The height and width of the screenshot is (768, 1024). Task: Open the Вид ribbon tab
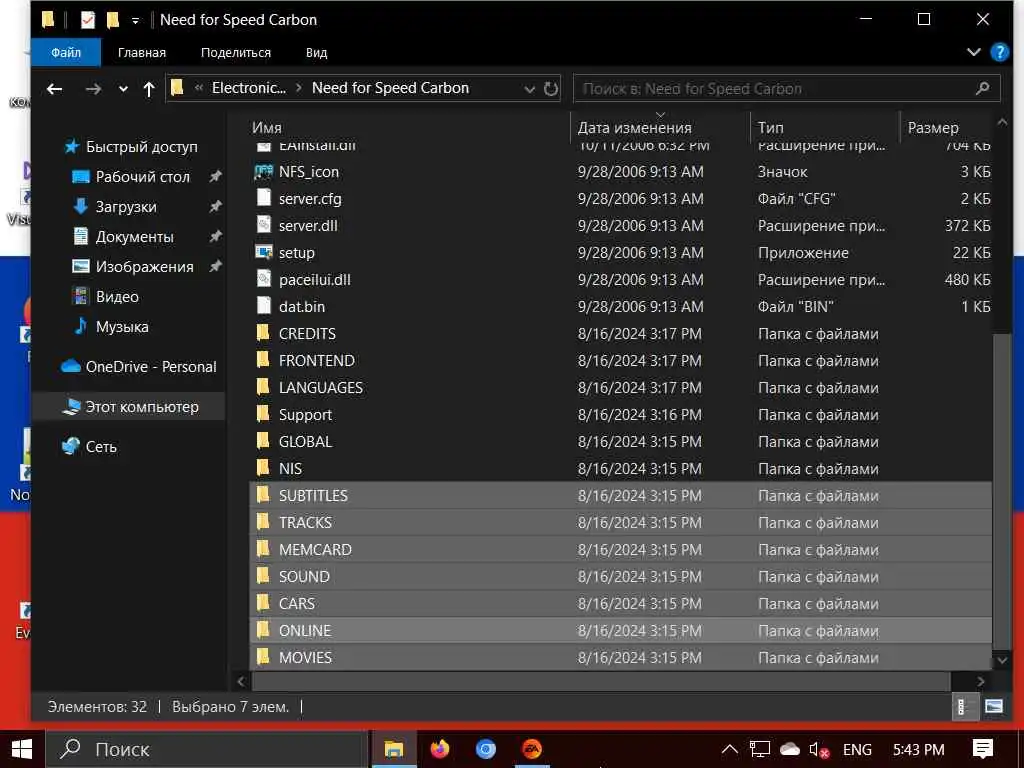pyautogui.click(x=316, y=52)
